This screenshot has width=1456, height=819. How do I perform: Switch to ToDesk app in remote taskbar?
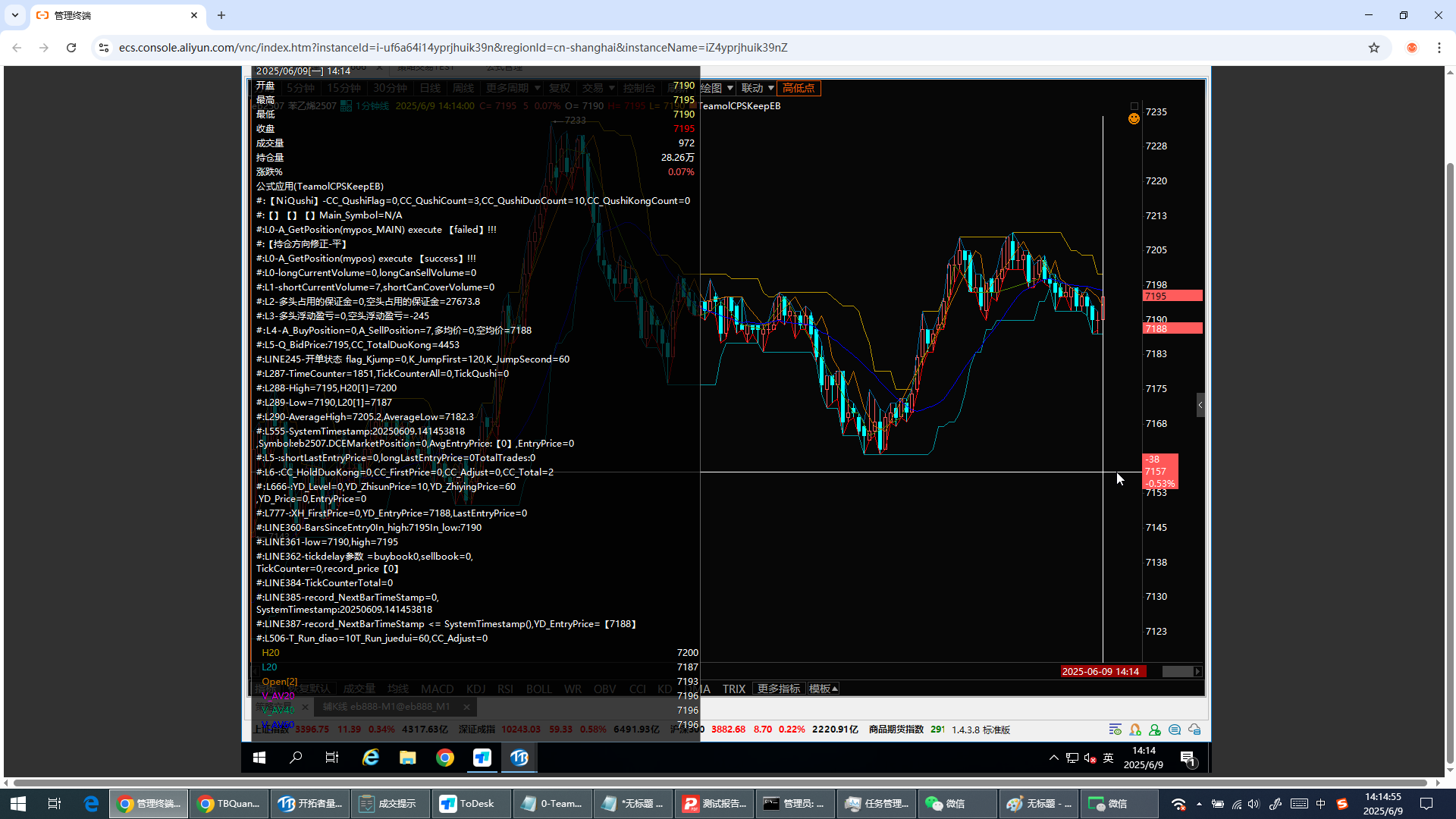coord(482,758)
